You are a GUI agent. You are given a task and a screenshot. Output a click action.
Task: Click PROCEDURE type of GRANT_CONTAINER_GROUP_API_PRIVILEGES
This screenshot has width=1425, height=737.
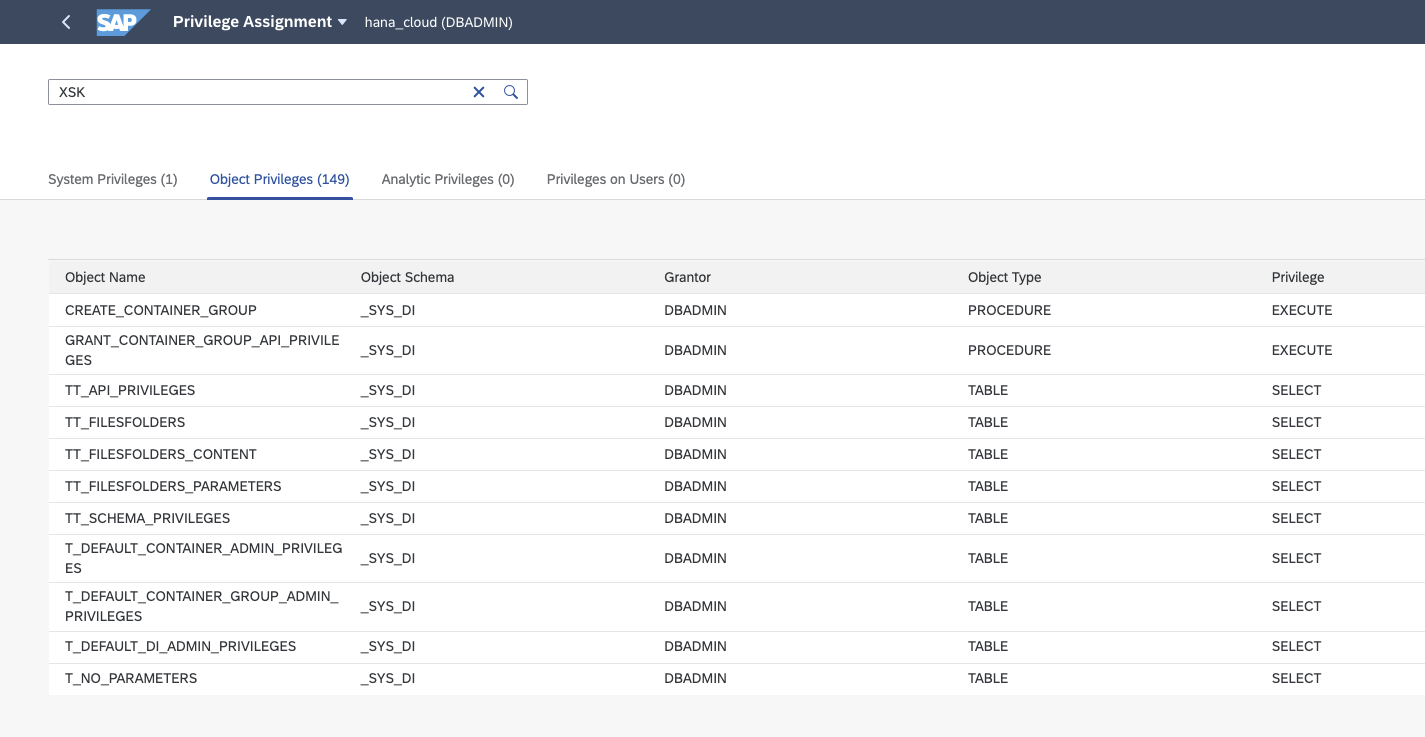pos(1009,350)
